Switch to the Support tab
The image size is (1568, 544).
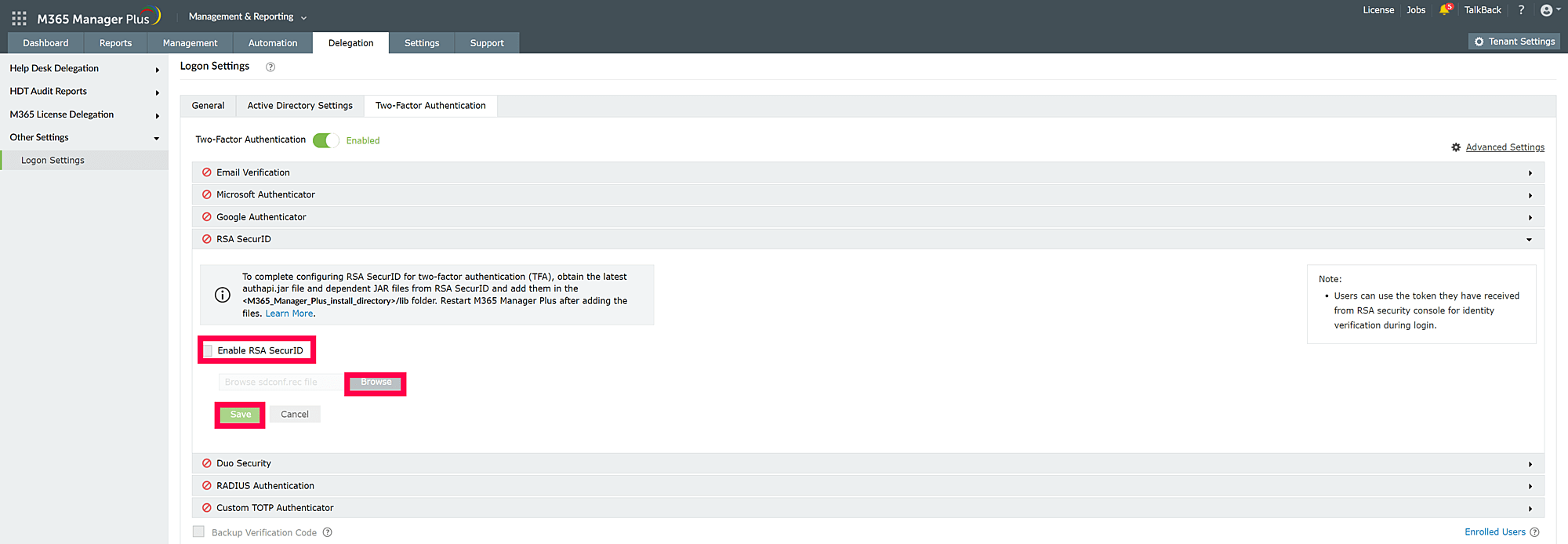pos(487,43)
